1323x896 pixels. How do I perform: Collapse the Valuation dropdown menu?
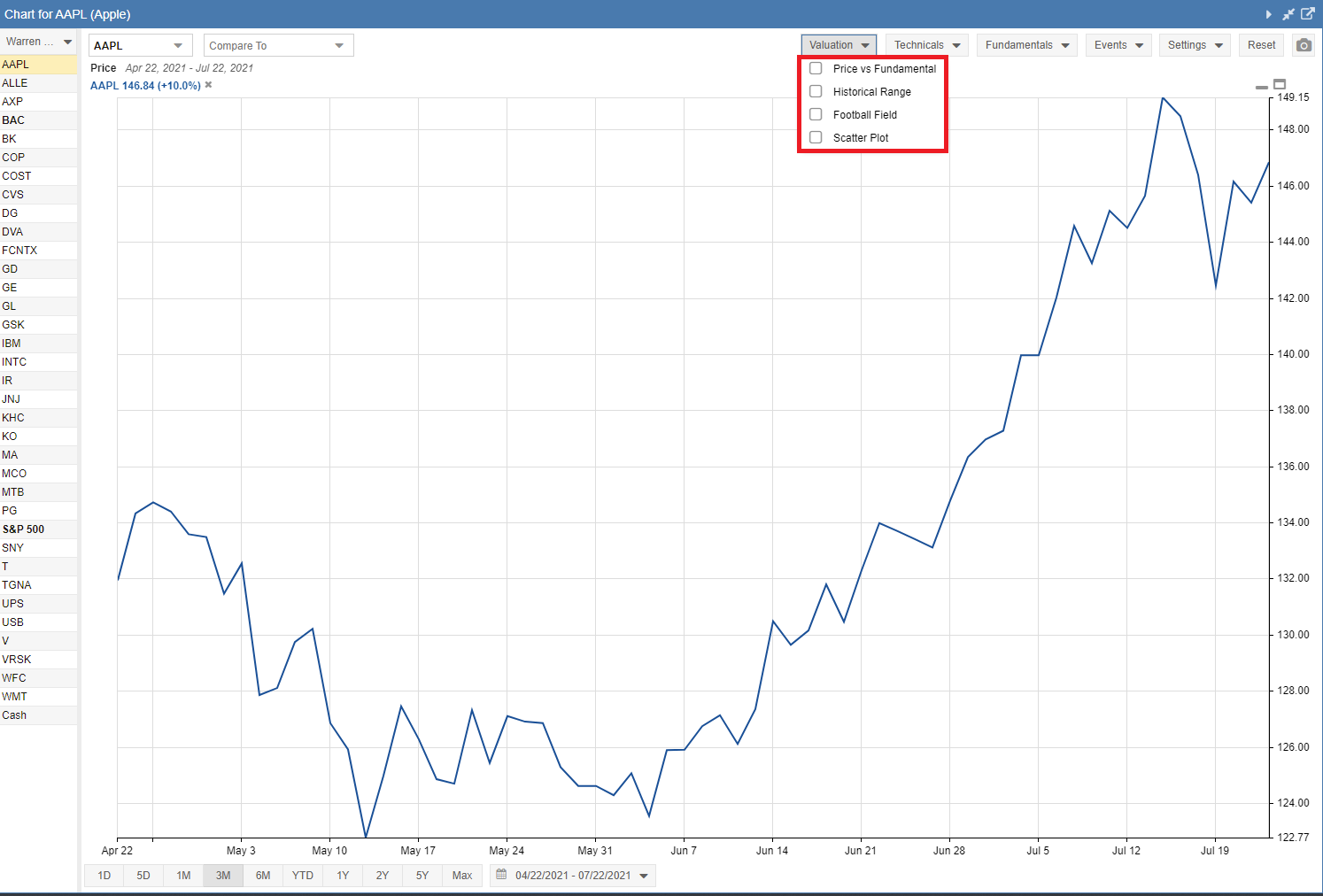click(x=839, y=45)
